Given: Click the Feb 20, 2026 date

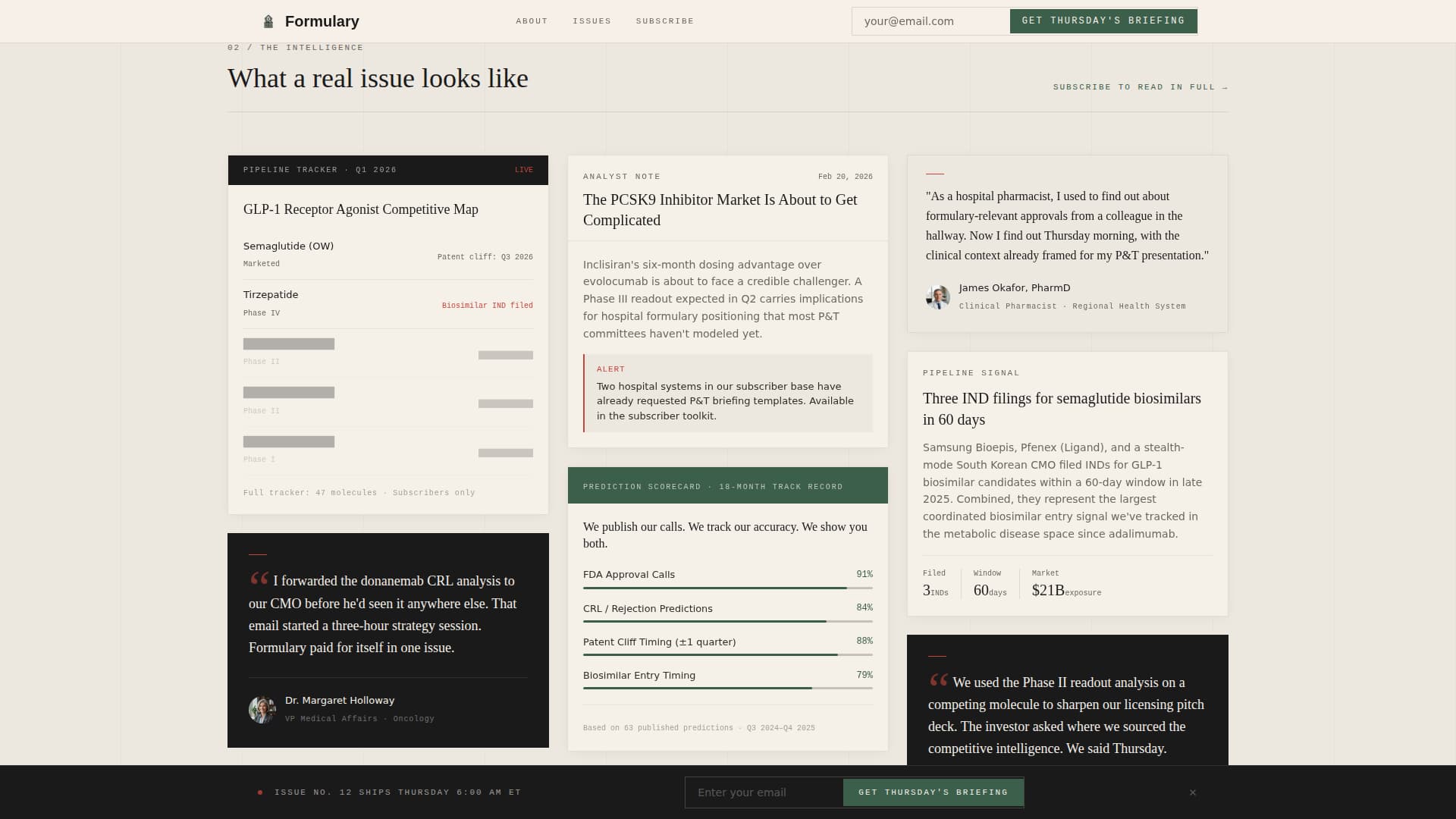Looking at the screenshot, I should (846, 177).
